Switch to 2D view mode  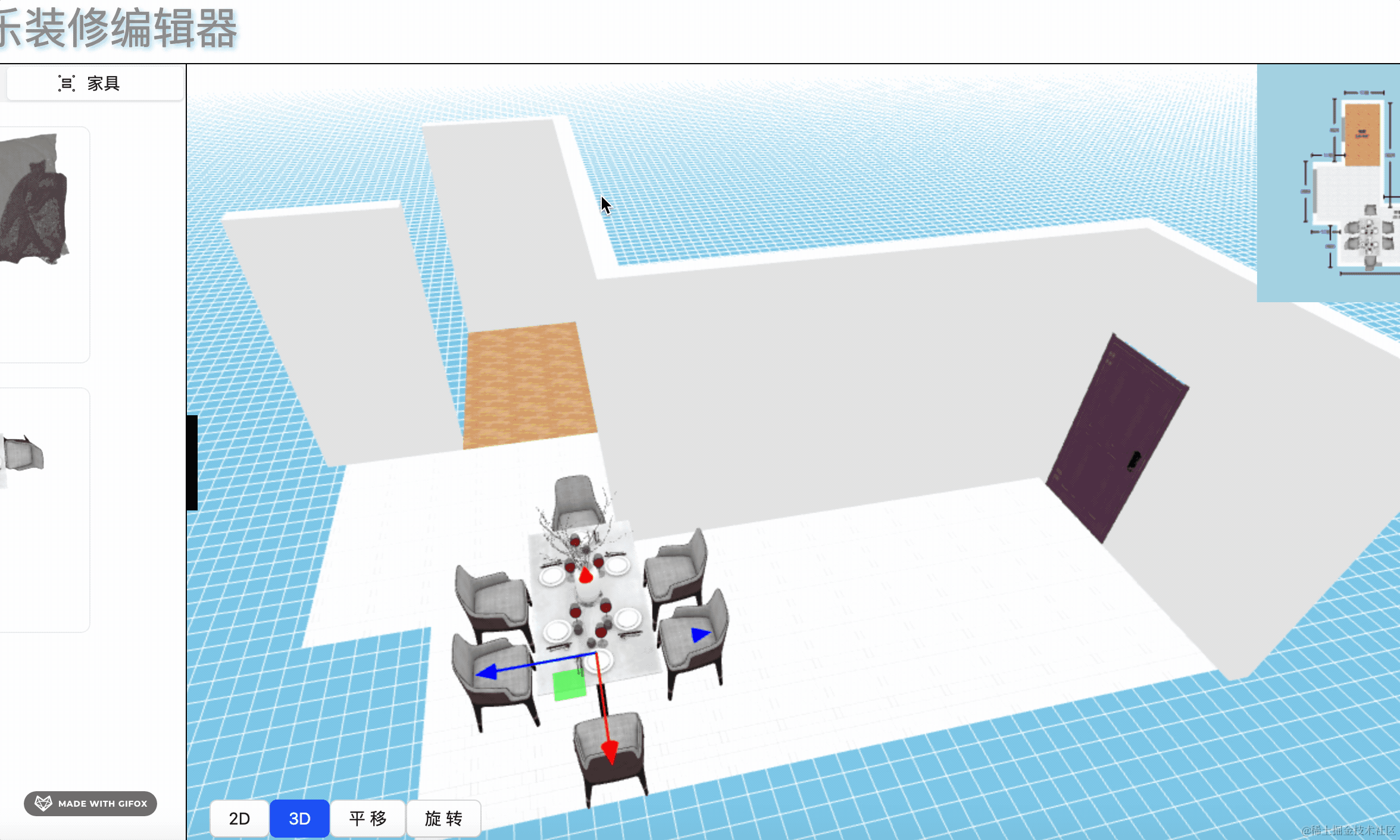239,819
